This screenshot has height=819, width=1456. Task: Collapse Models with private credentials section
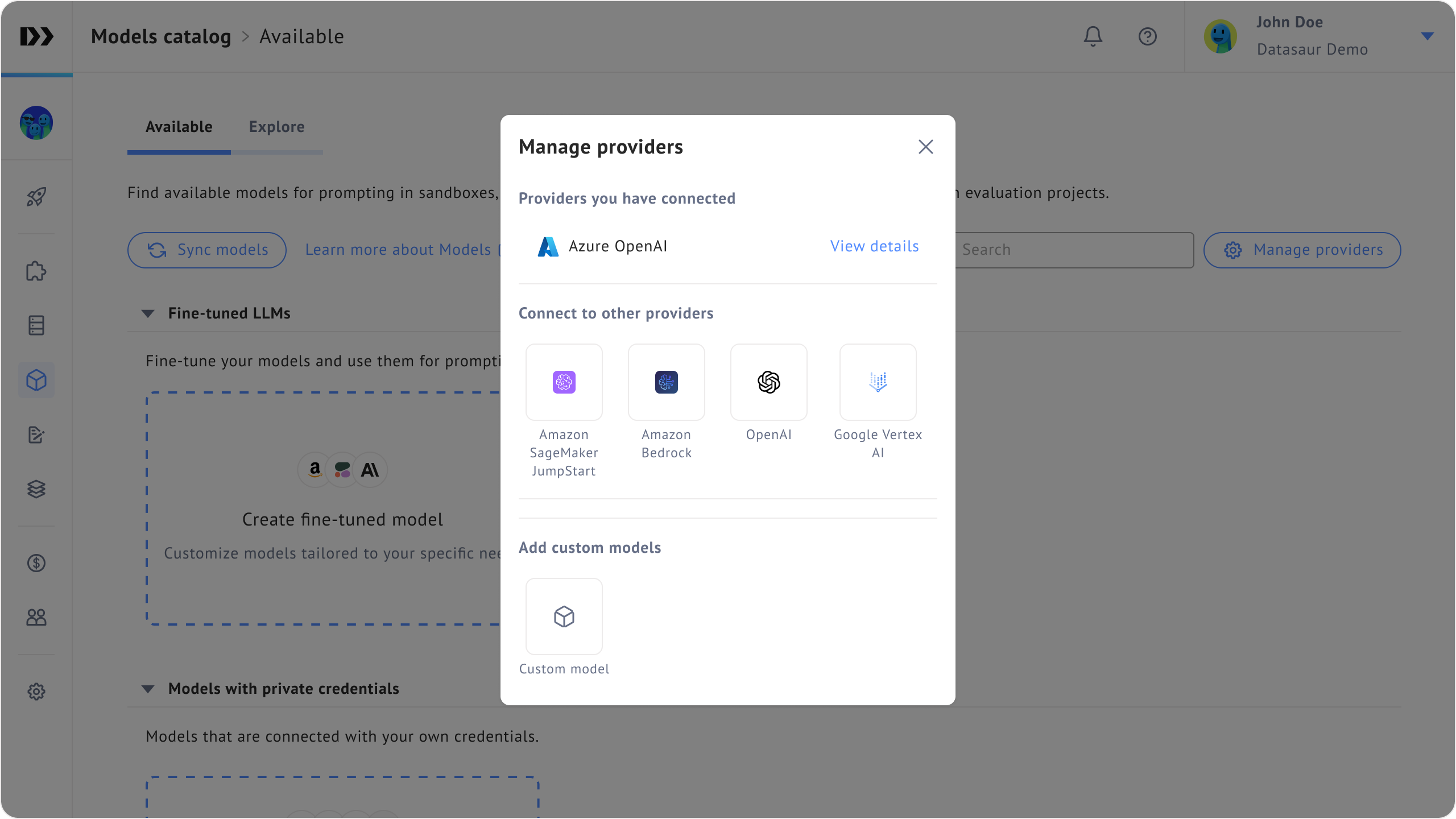148,689
